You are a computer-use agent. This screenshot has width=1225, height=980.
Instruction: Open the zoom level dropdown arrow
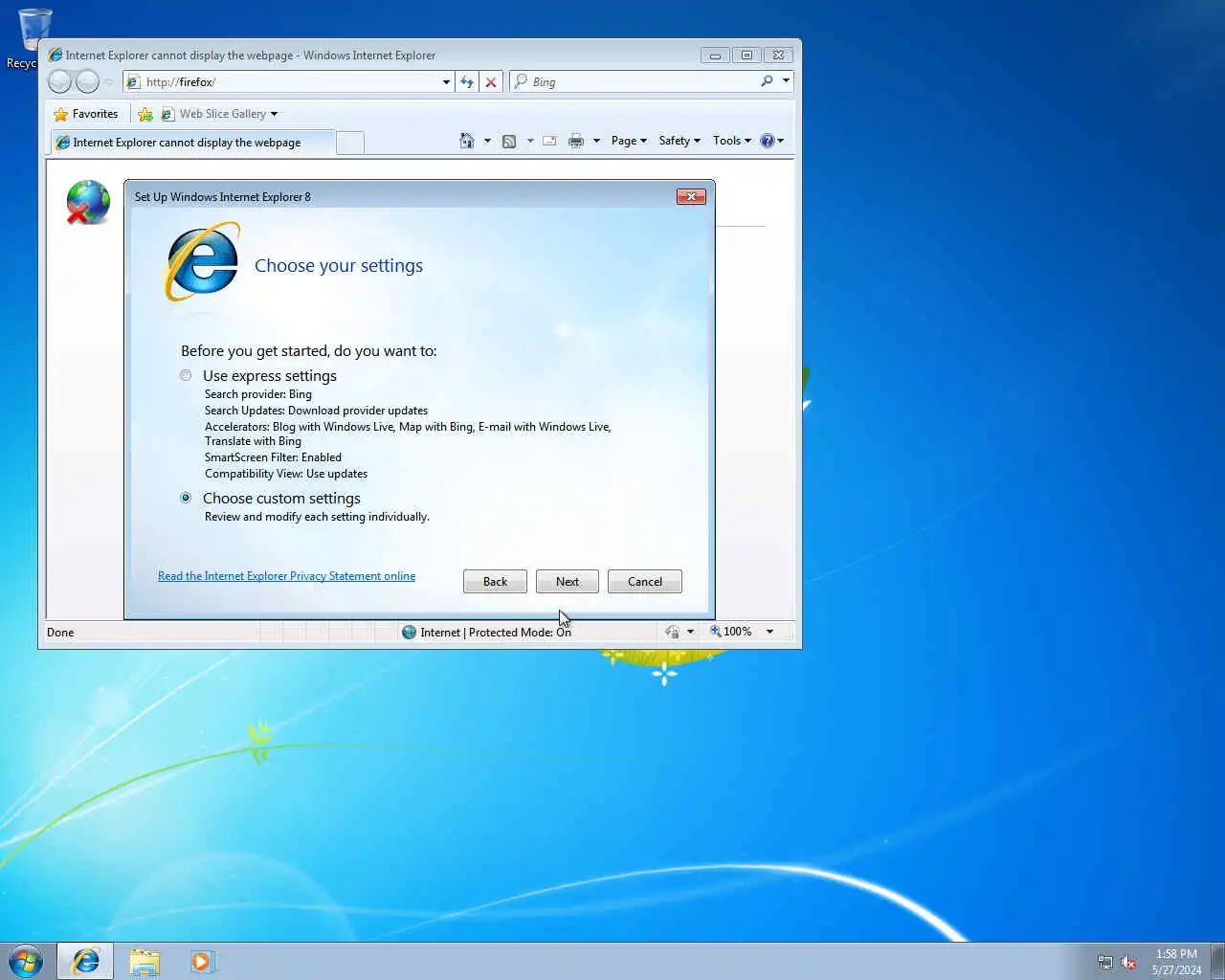point(769,632)
